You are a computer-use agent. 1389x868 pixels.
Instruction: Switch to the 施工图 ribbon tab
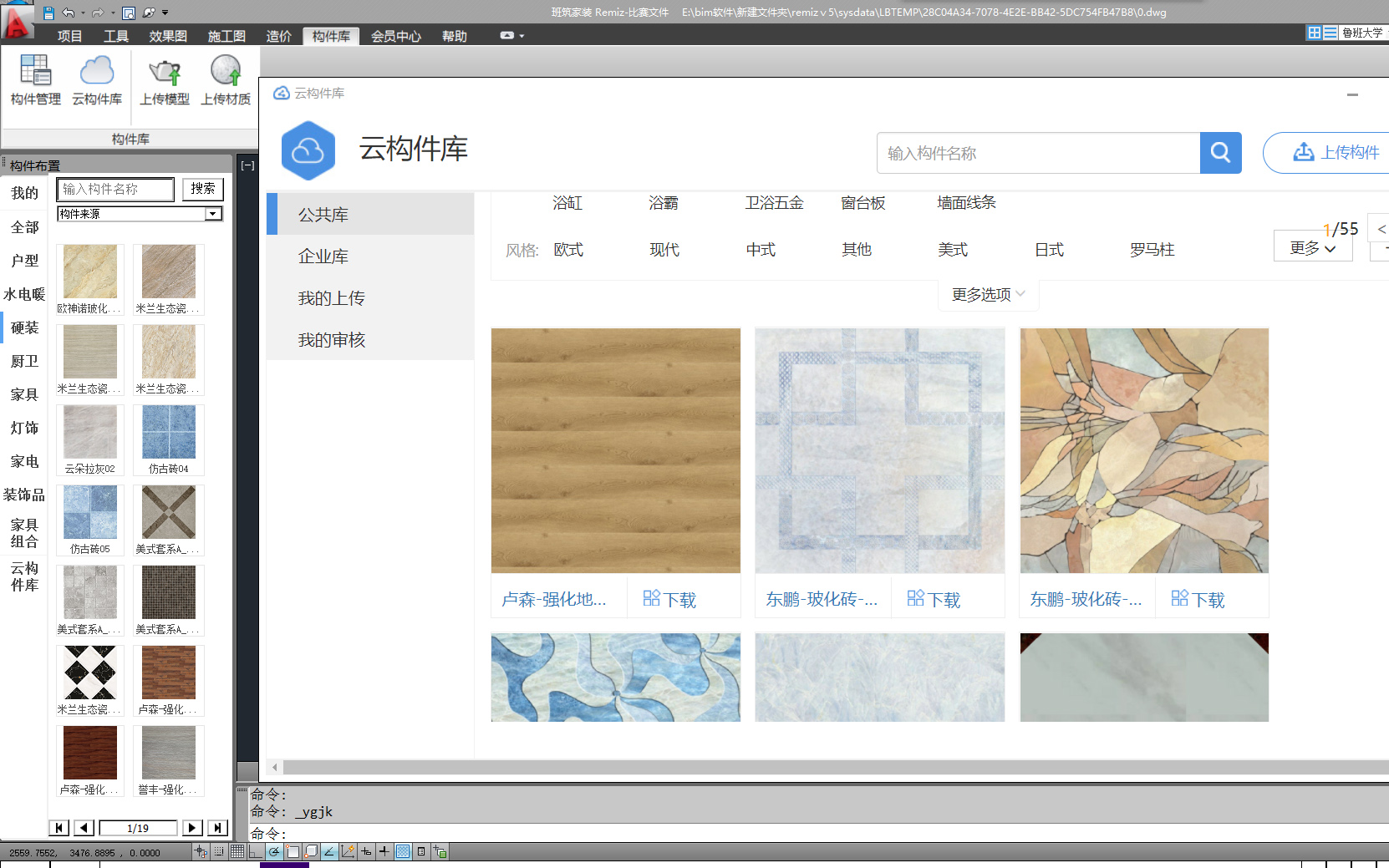pyautogui.click(x=226, y=36)
